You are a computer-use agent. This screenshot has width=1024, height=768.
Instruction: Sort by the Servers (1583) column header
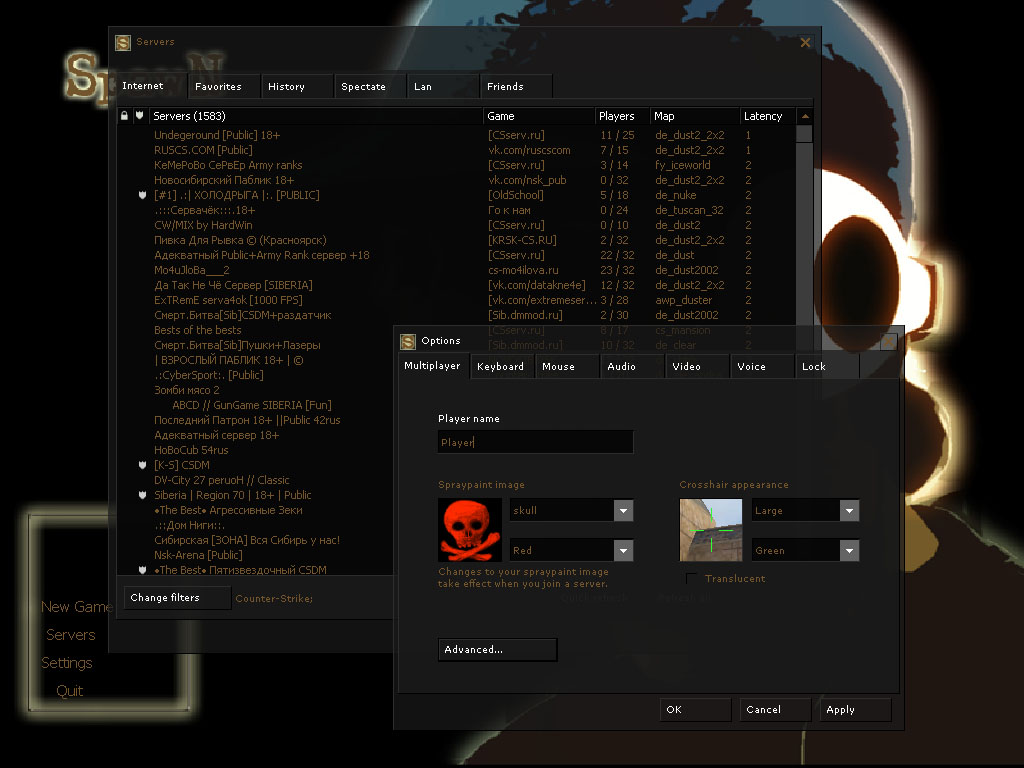pyautogui.click(x=316, y=116)
